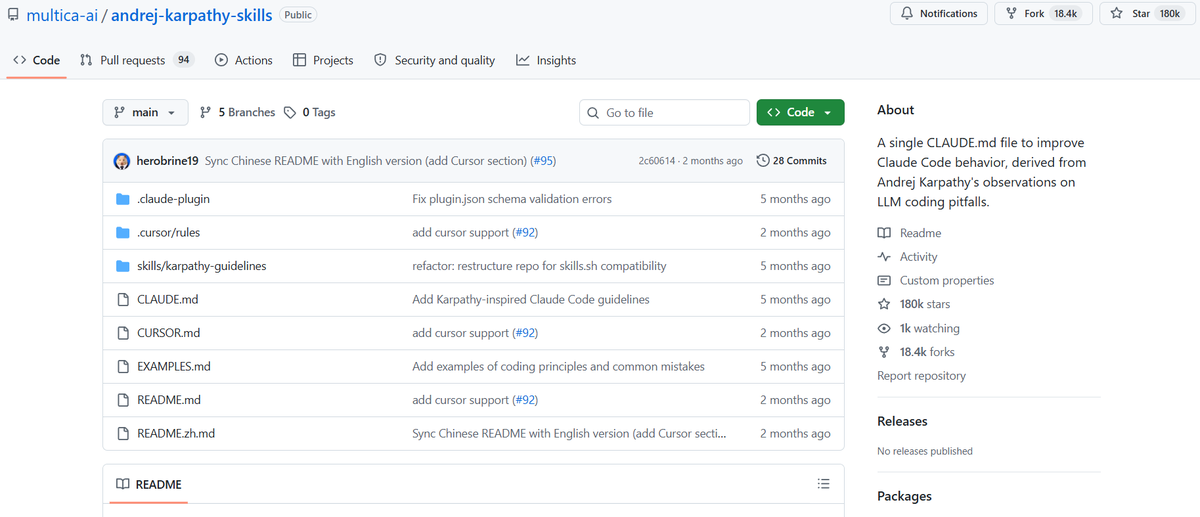Open the 18.4k forks link
The height and width of the screenshot is (517, 1200).
[x=916, y=352]
